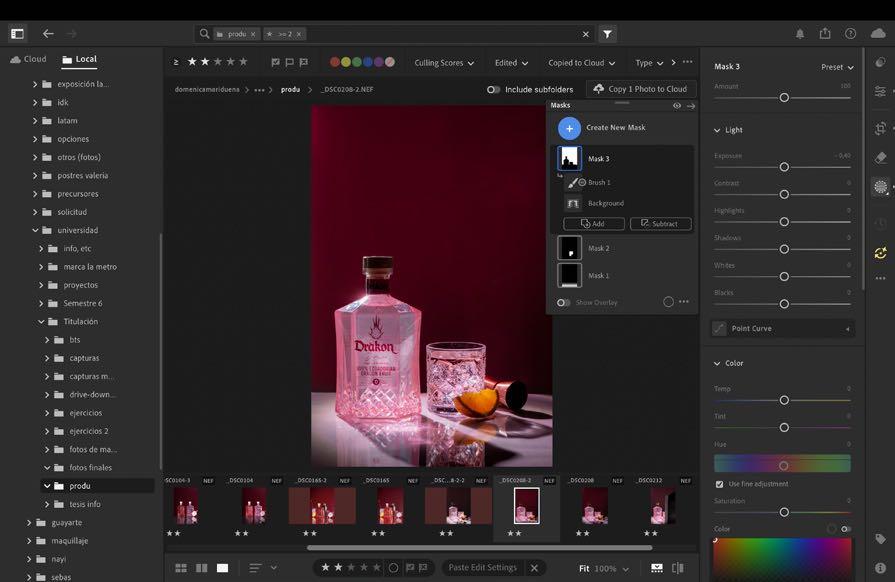
Task: Collapse the Color section
Action: [x=717, y=363]
